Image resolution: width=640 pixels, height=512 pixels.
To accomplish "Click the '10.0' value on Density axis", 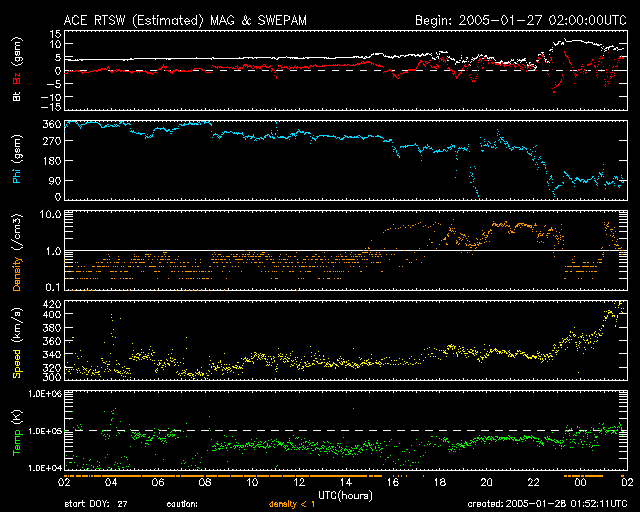I will pos(50,214).
